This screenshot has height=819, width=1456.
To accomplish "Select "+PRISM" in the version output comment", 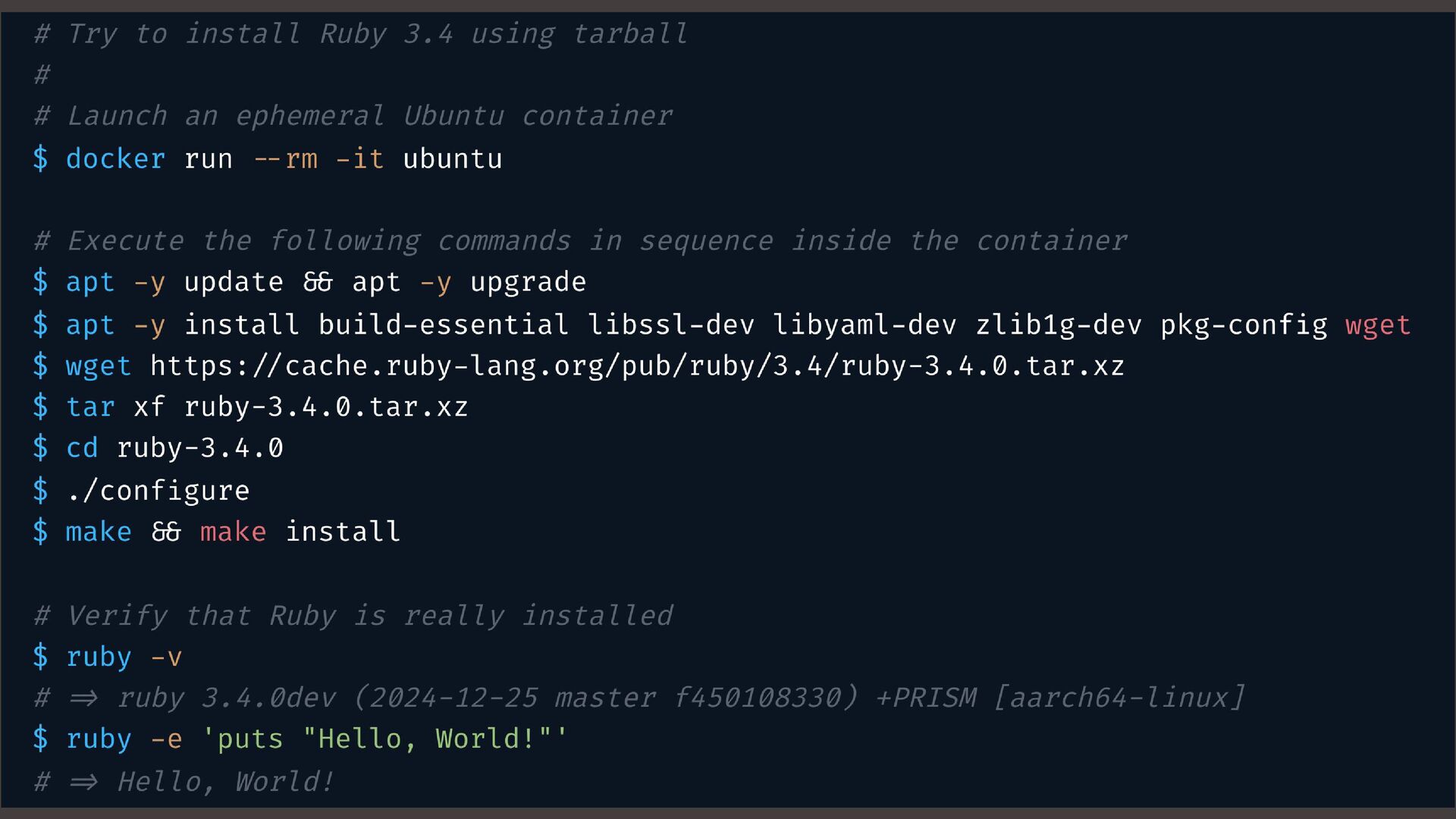I will click(926, 698).
